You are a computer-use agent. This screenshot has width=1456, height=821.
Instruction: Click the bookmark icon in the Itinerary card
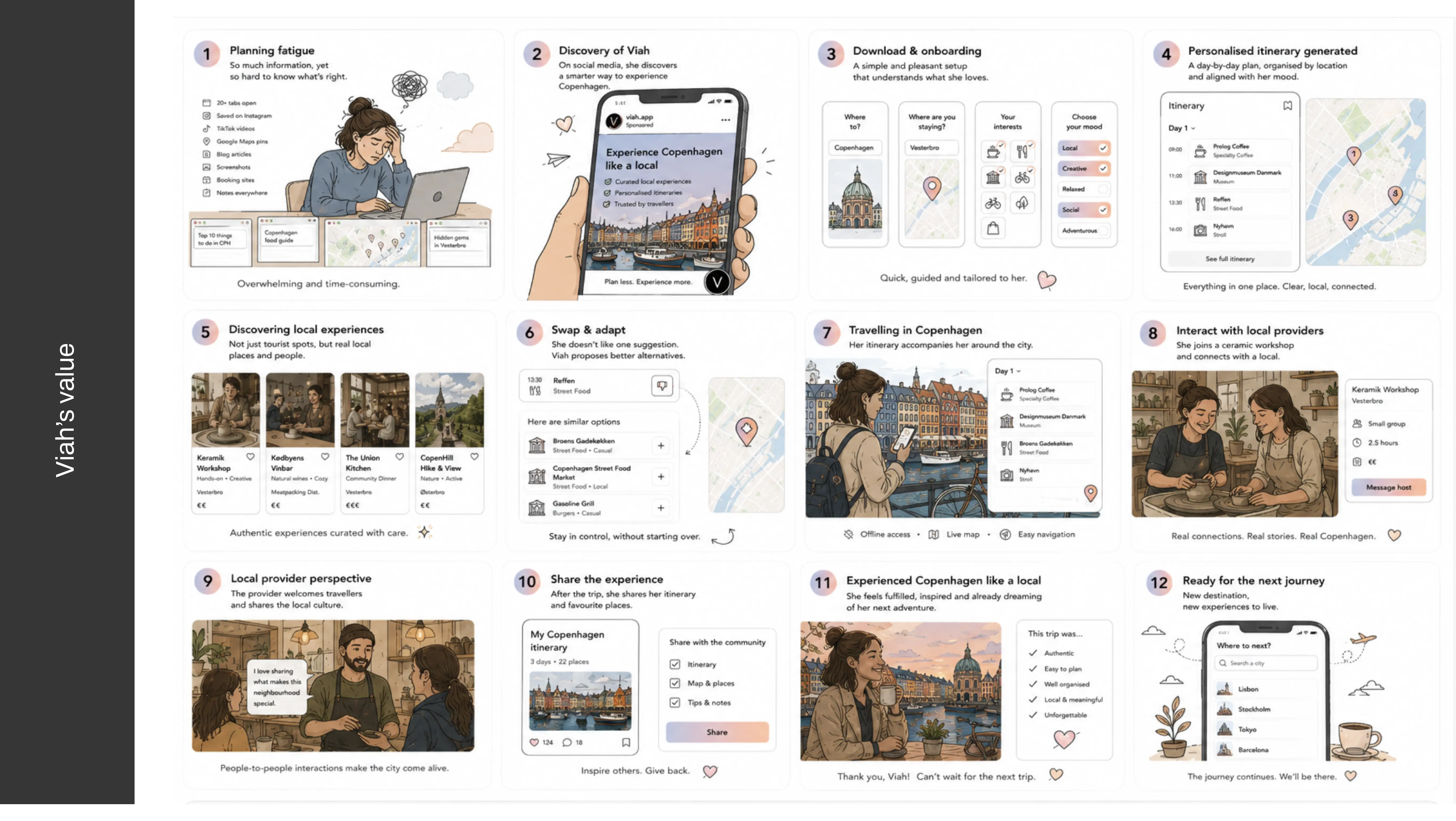pyautogui.click(x=1287, y=106)
